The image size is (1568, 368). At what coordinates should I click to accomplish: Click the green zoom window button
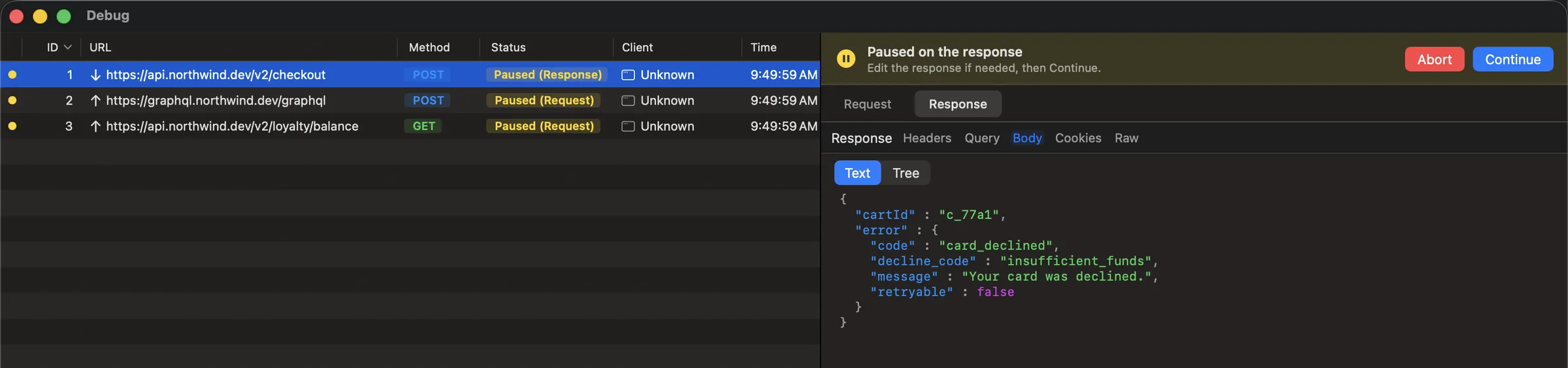(x=63, y=16)
